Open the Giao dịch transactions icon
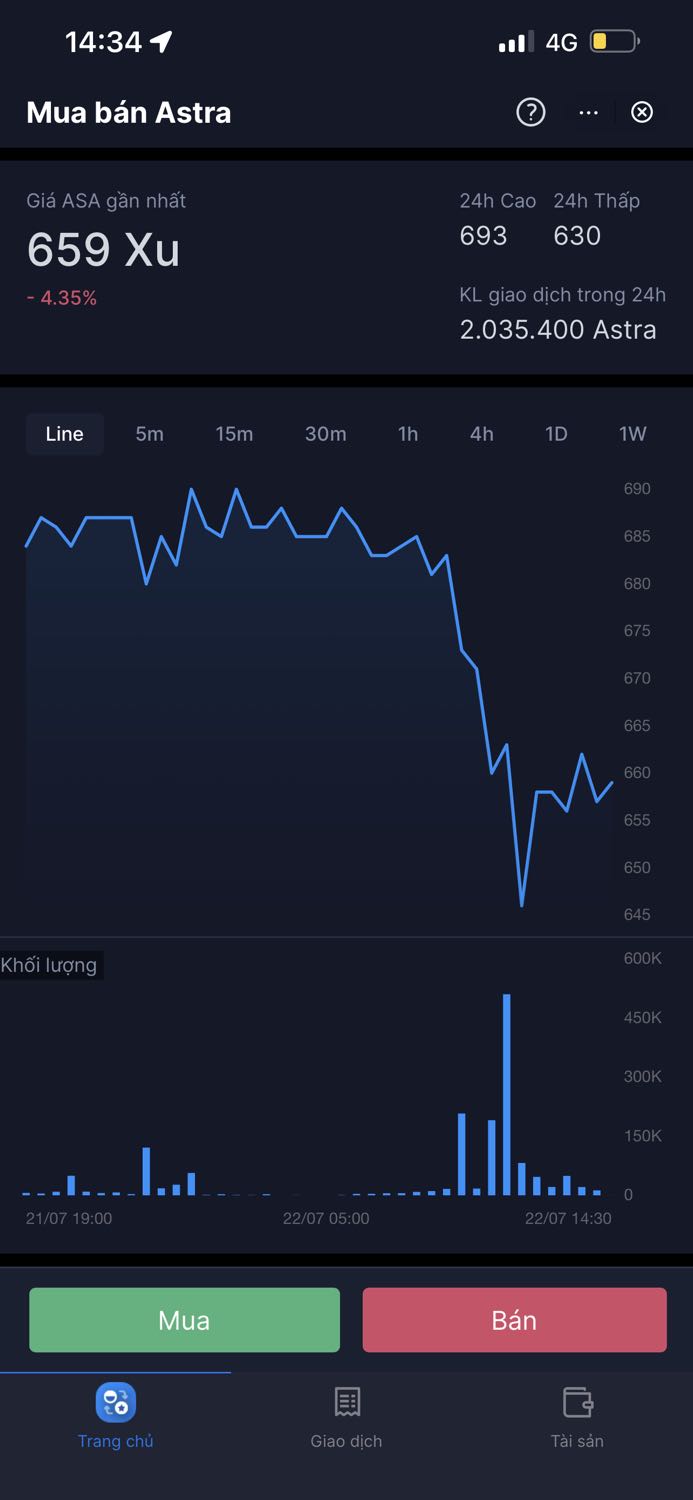Image resolution: width=693 pixels, height=1500 pixels. 347,1402
